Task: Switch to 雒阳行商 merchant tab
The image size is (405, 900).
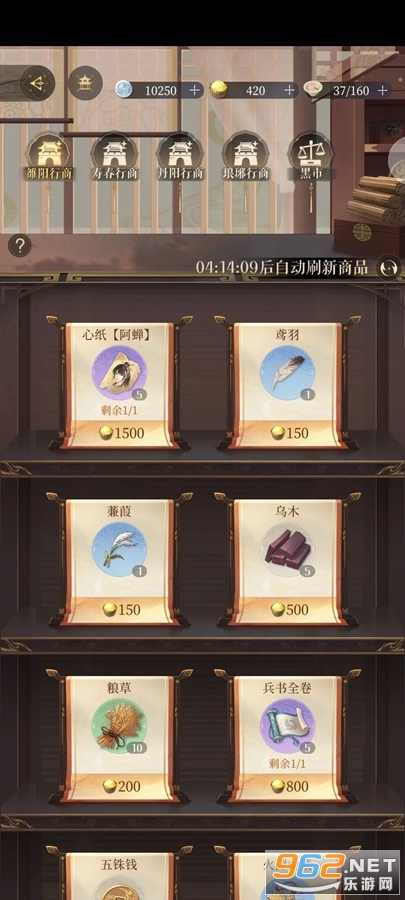Action: click(49, 157)
